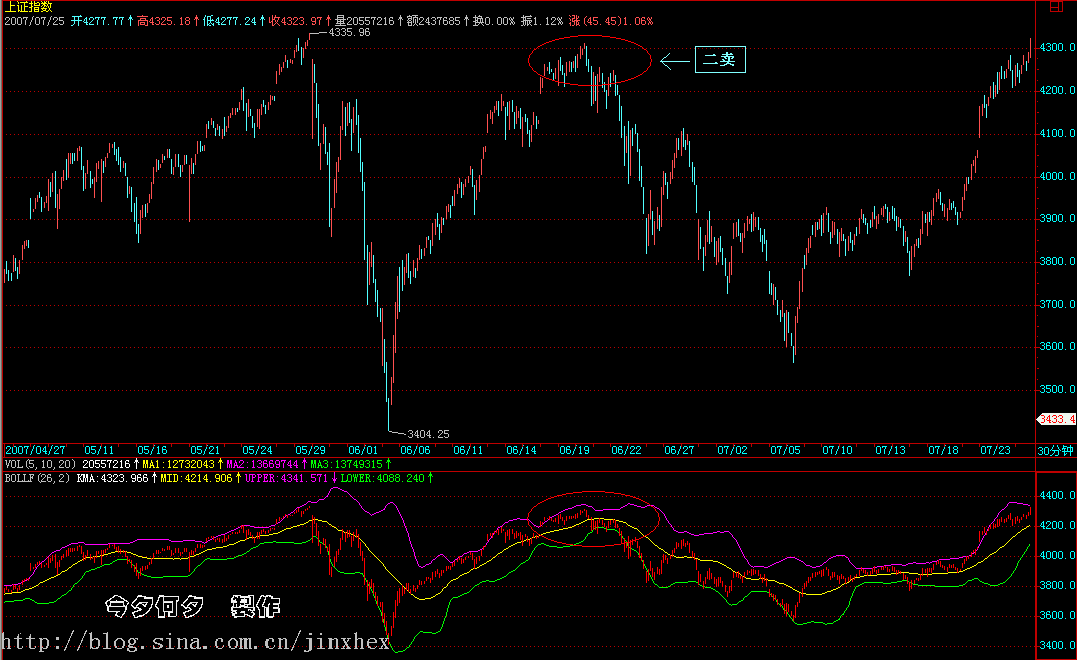
Task: Click the red window icon at top-right corner
Action: point(1056,6)
